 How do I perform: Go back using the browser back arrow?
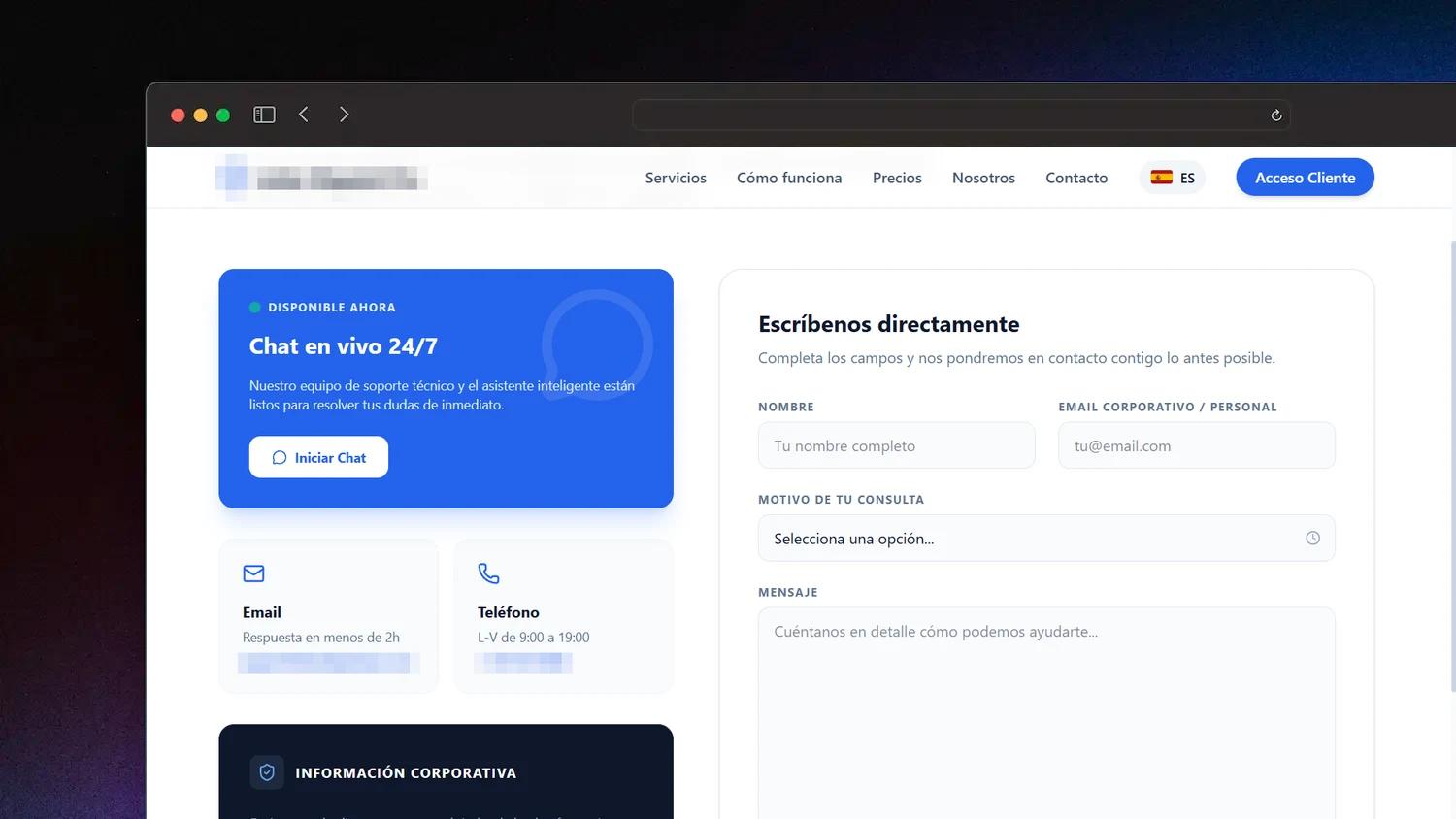pos(304,115)
